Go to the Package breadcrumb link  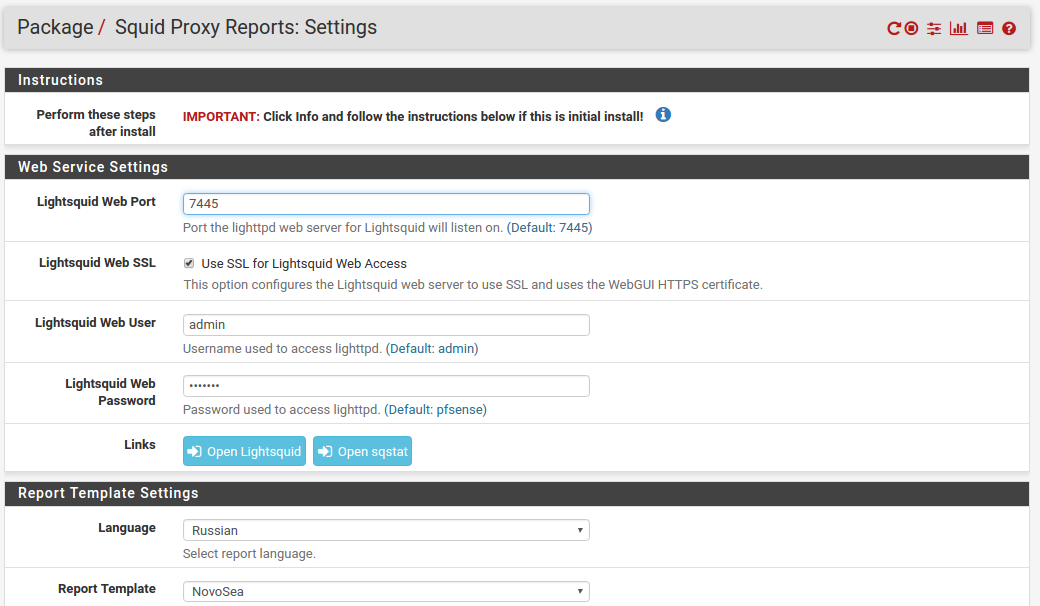[55, 27]
